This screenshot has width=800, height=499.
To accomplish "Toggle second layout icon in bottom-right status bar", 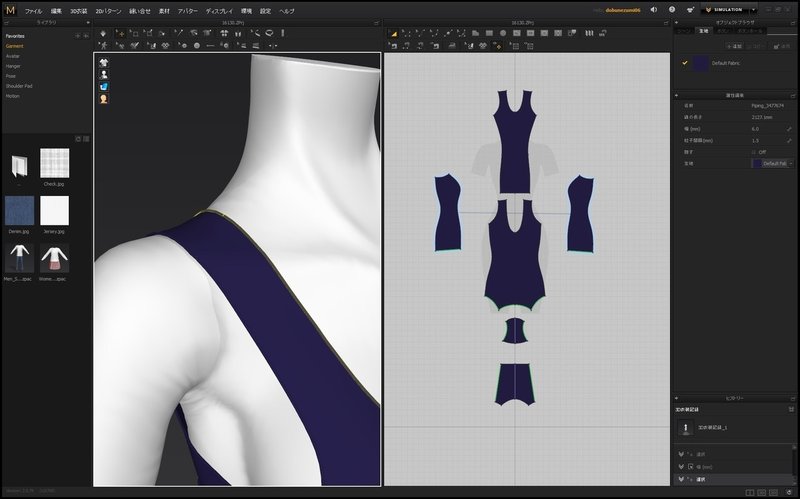I will tap(762, 493).
